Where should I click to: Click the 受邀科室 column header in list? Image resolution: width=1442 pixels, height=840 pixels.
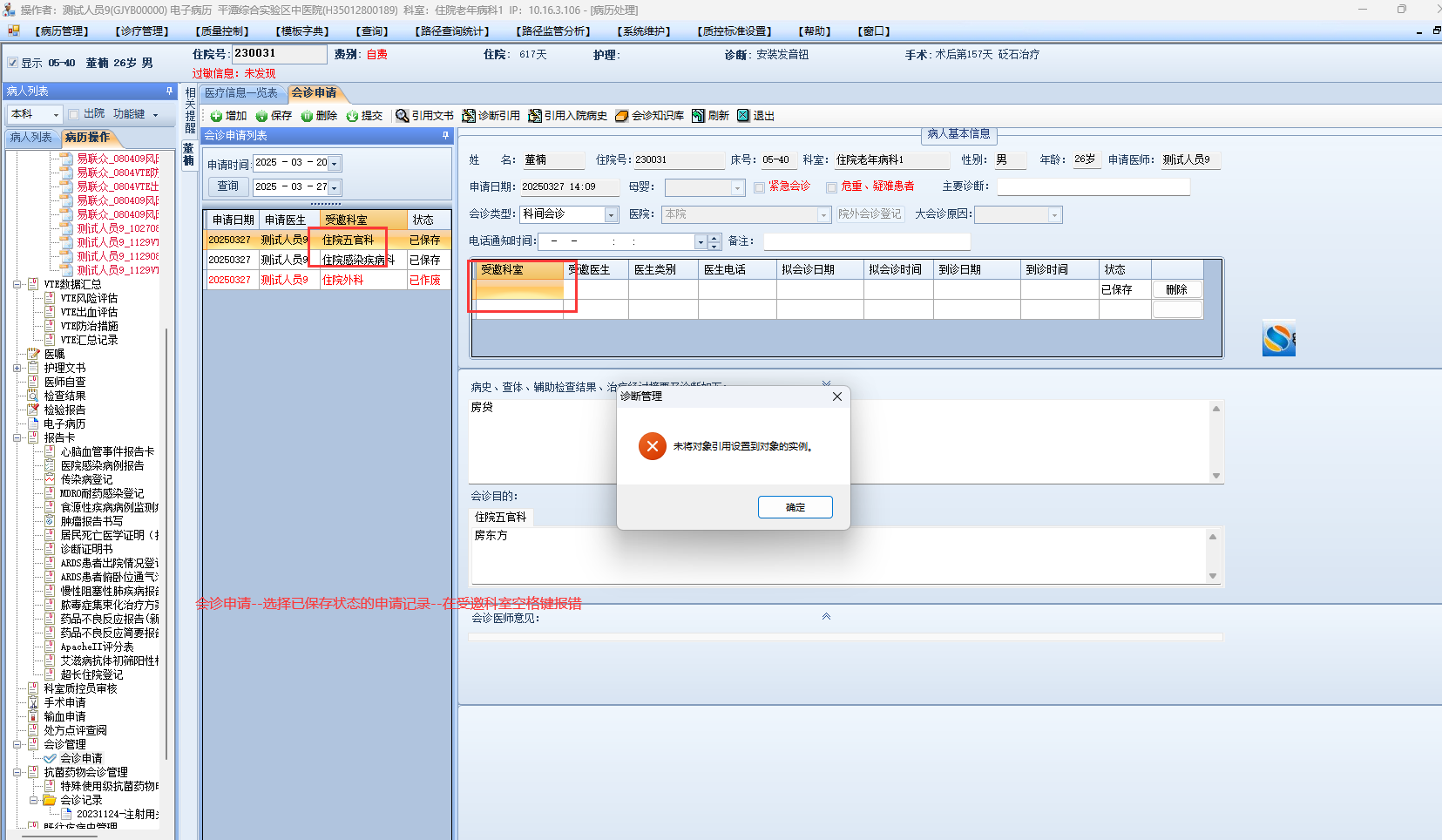click(362, 220)
